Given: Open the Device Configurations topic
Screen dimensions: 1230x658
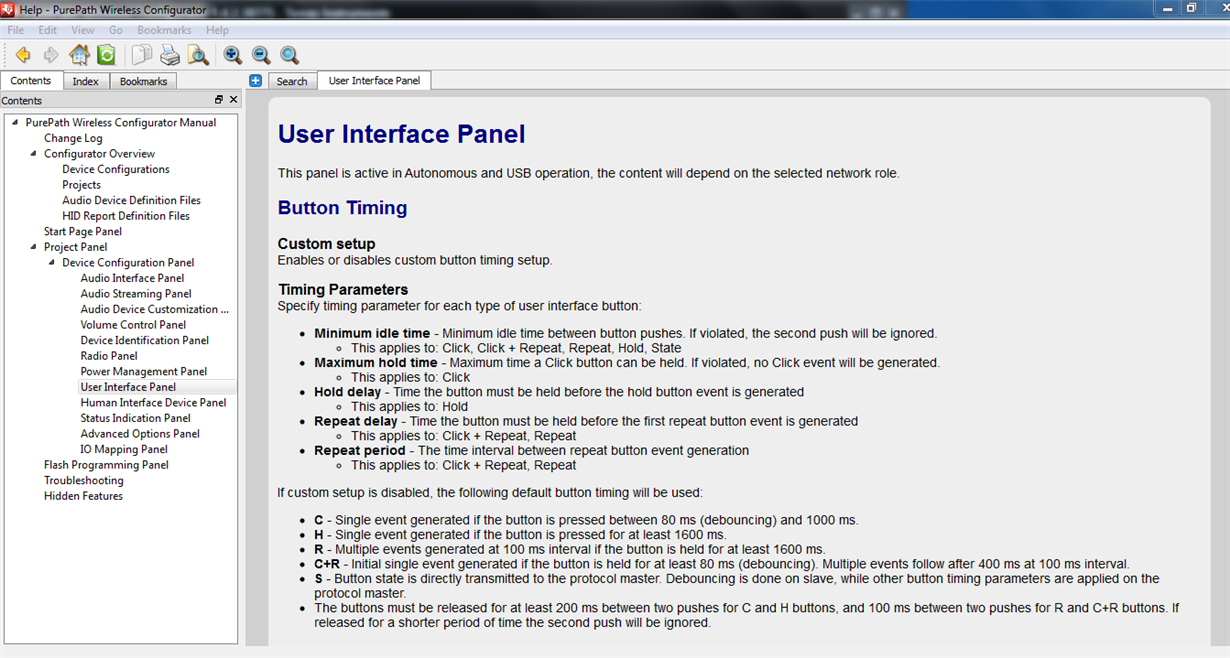Looking at the screenshot, I should pos(116,169).
